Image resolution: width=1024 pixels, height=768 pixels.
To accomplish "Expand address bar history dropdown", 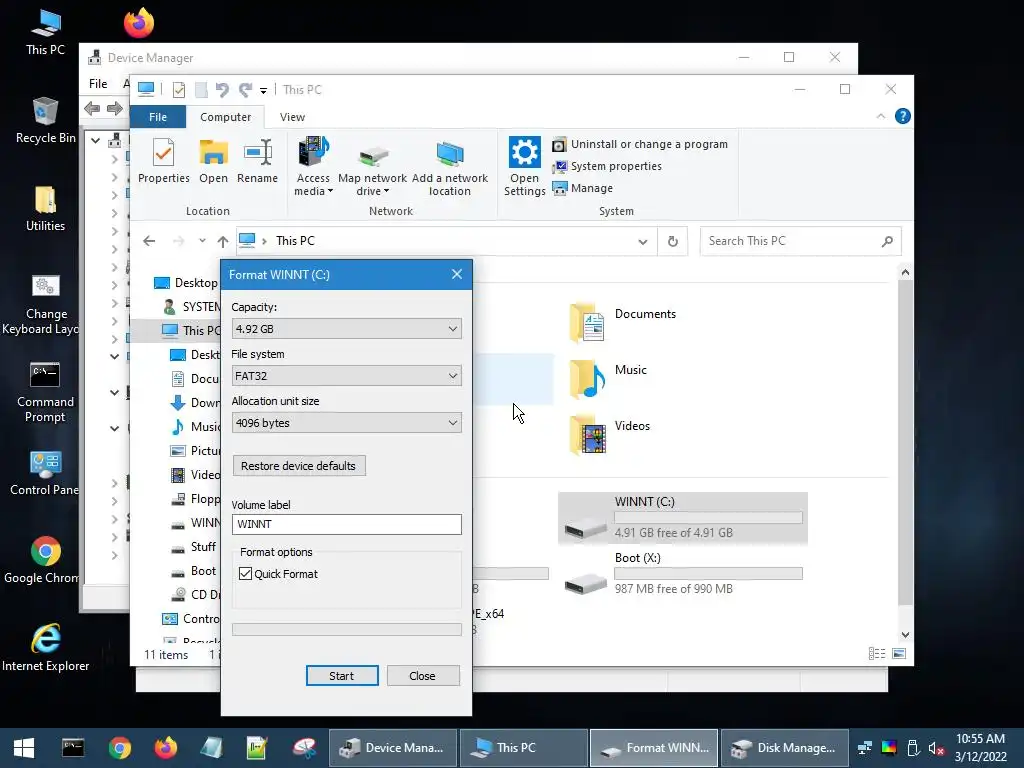I will [643, 242].
